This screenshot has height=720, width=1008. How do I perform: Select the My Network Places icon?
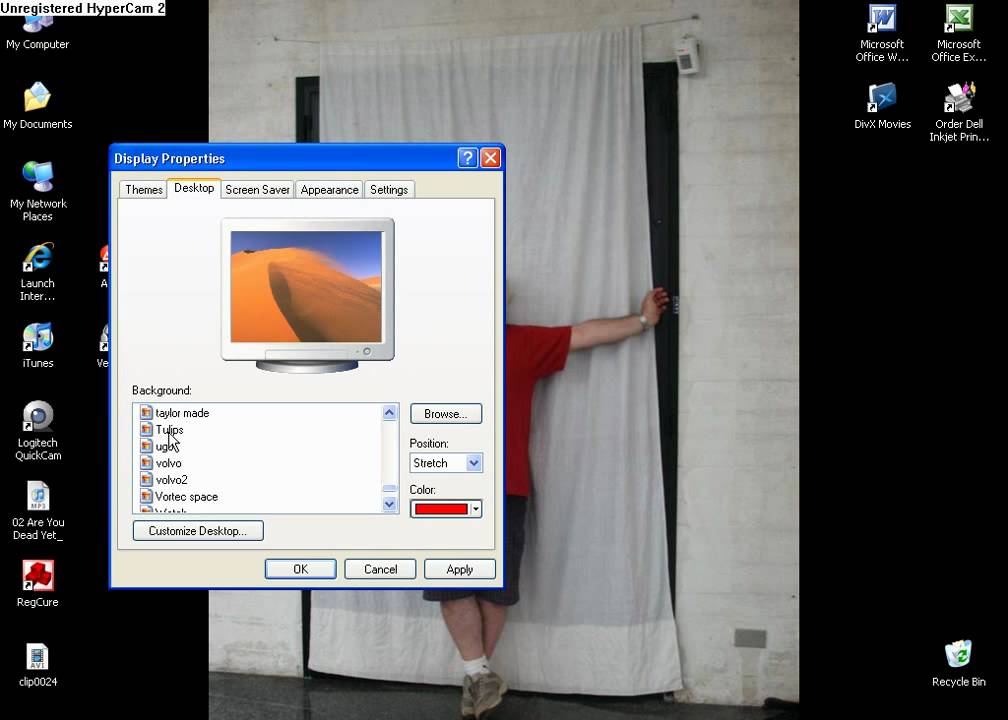[x=38, y=191]
